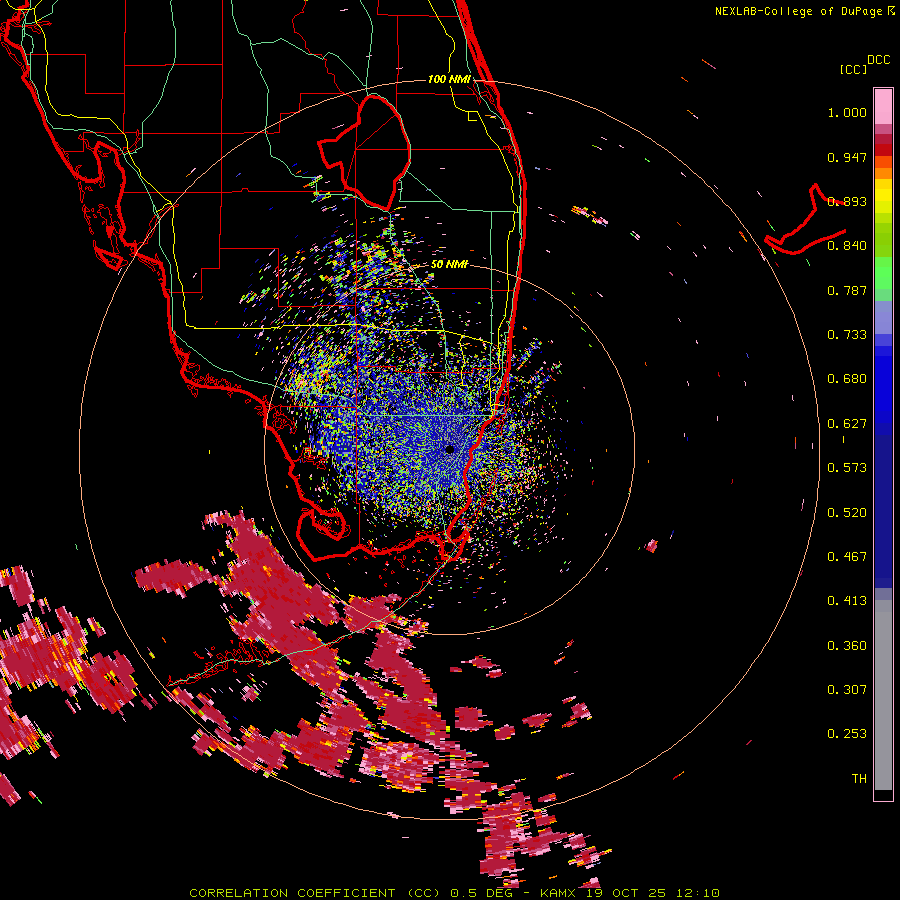
Task: Click the 0.733 color scale value
Action: click(x=847, y=335)
